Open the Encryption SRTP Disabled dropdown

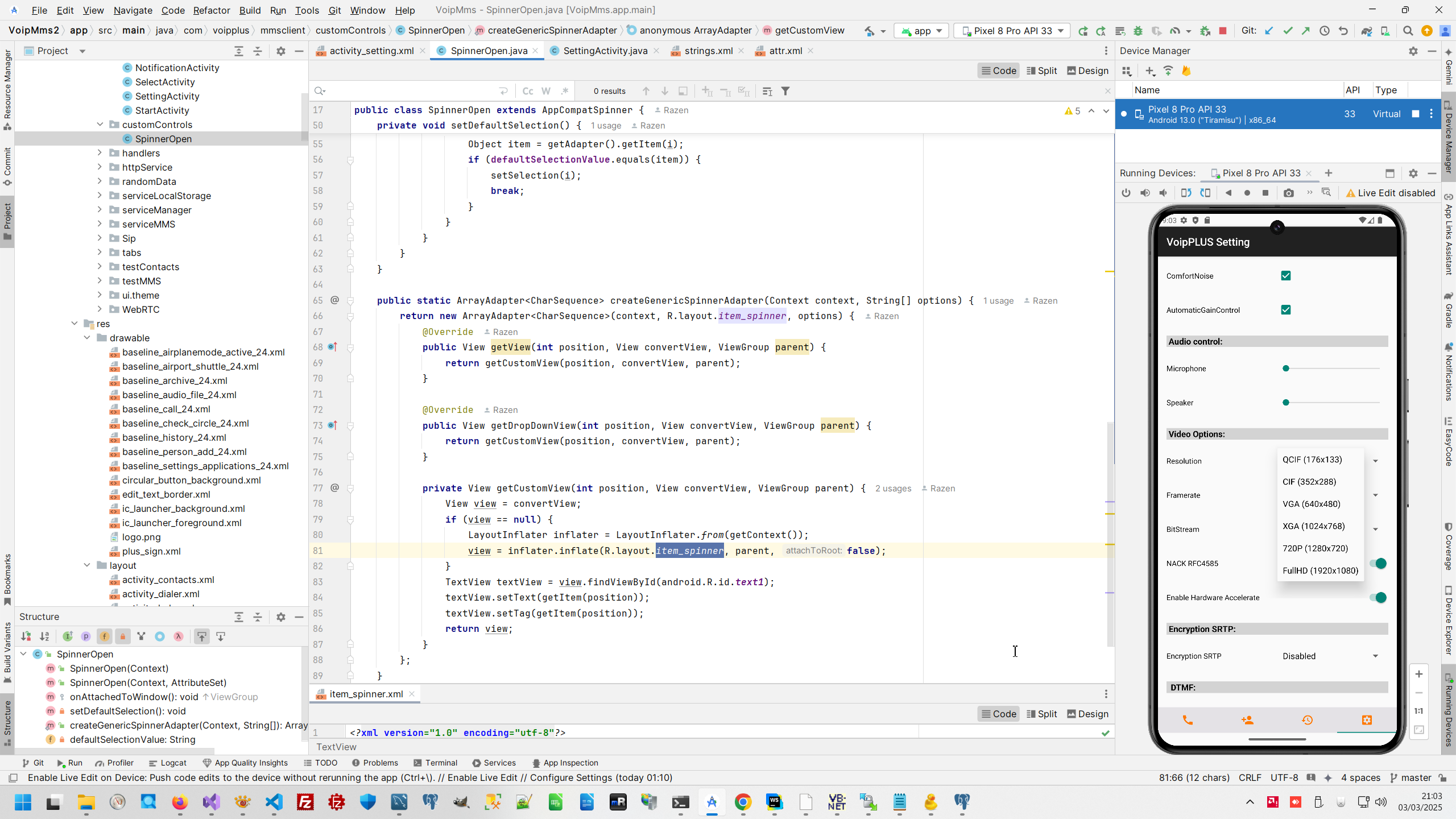[1329, 656]
